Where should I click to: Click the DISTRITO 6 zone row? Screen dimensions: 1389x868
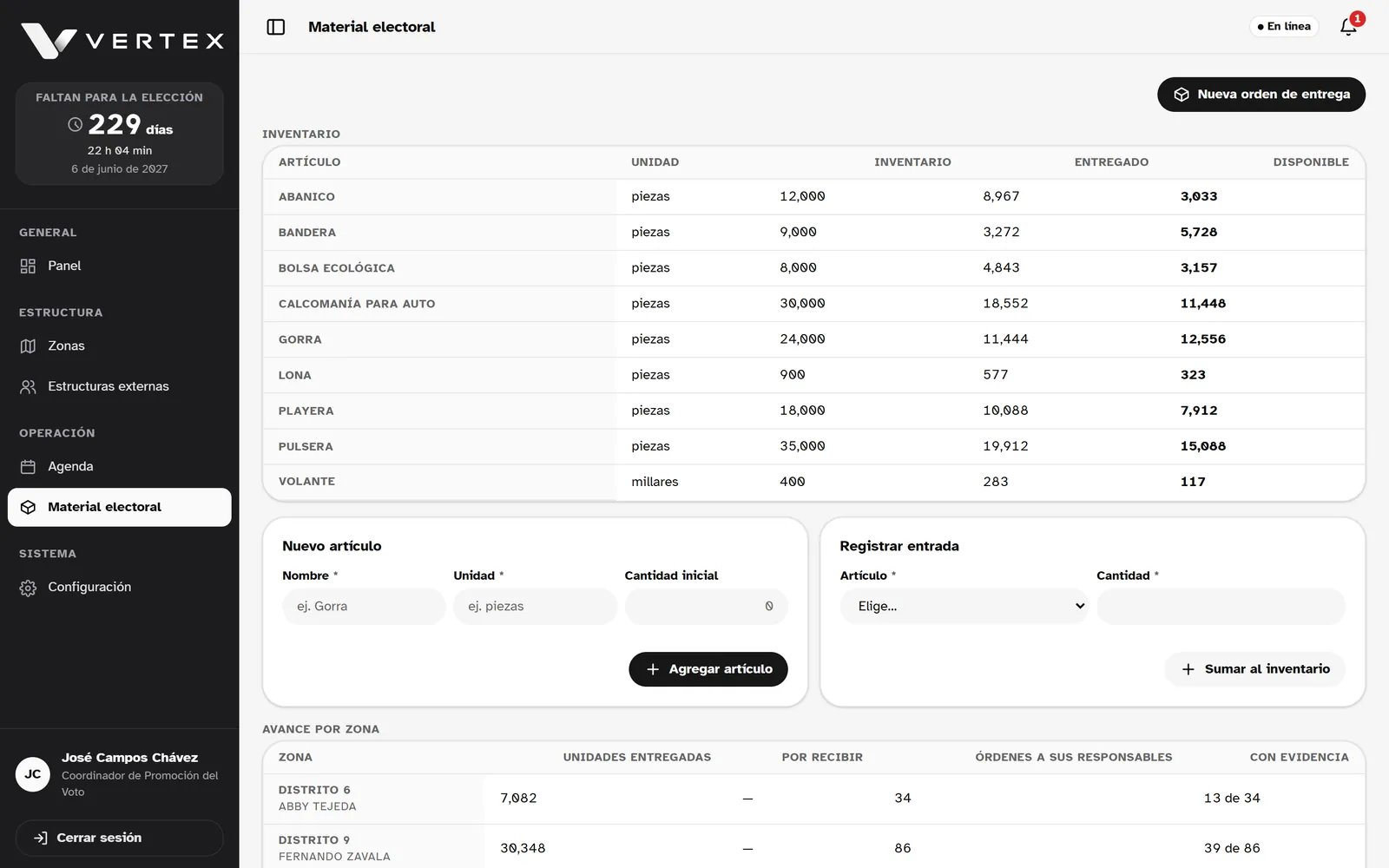pyautogui.click(x=813, y=799)
